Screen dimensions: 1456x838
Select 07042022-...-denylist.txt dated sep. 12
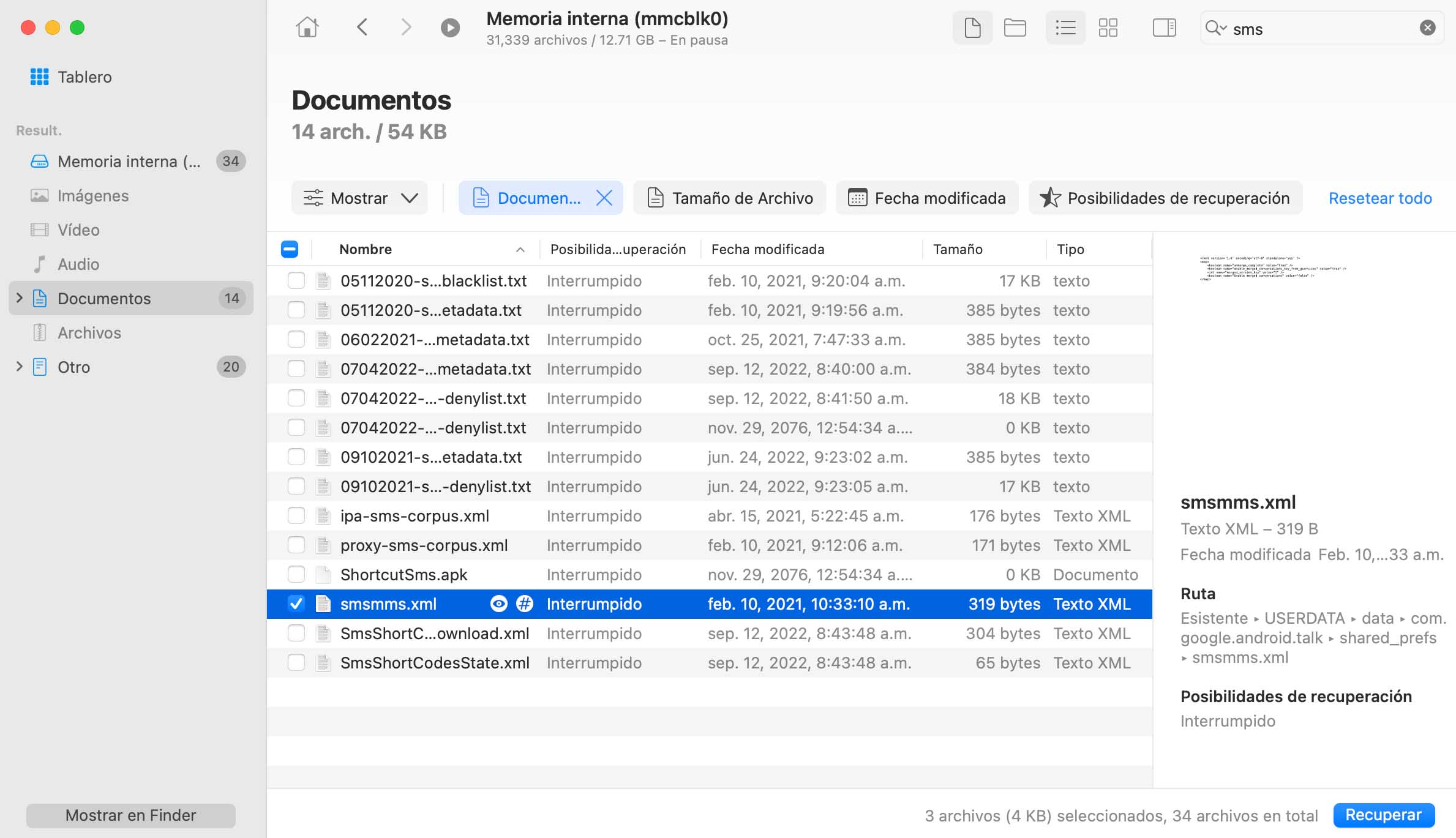coord(433,398)
